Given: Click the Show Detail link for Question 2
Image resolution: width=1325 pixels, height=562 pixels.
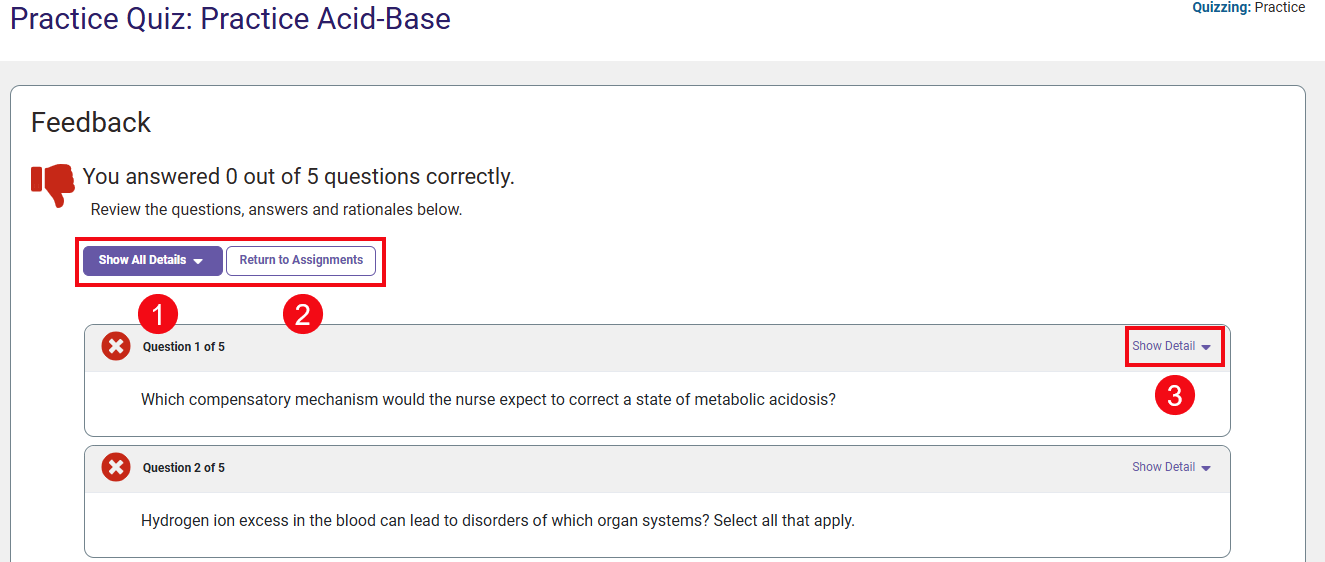Looking at the screenshot, I should pos(1163,467).
